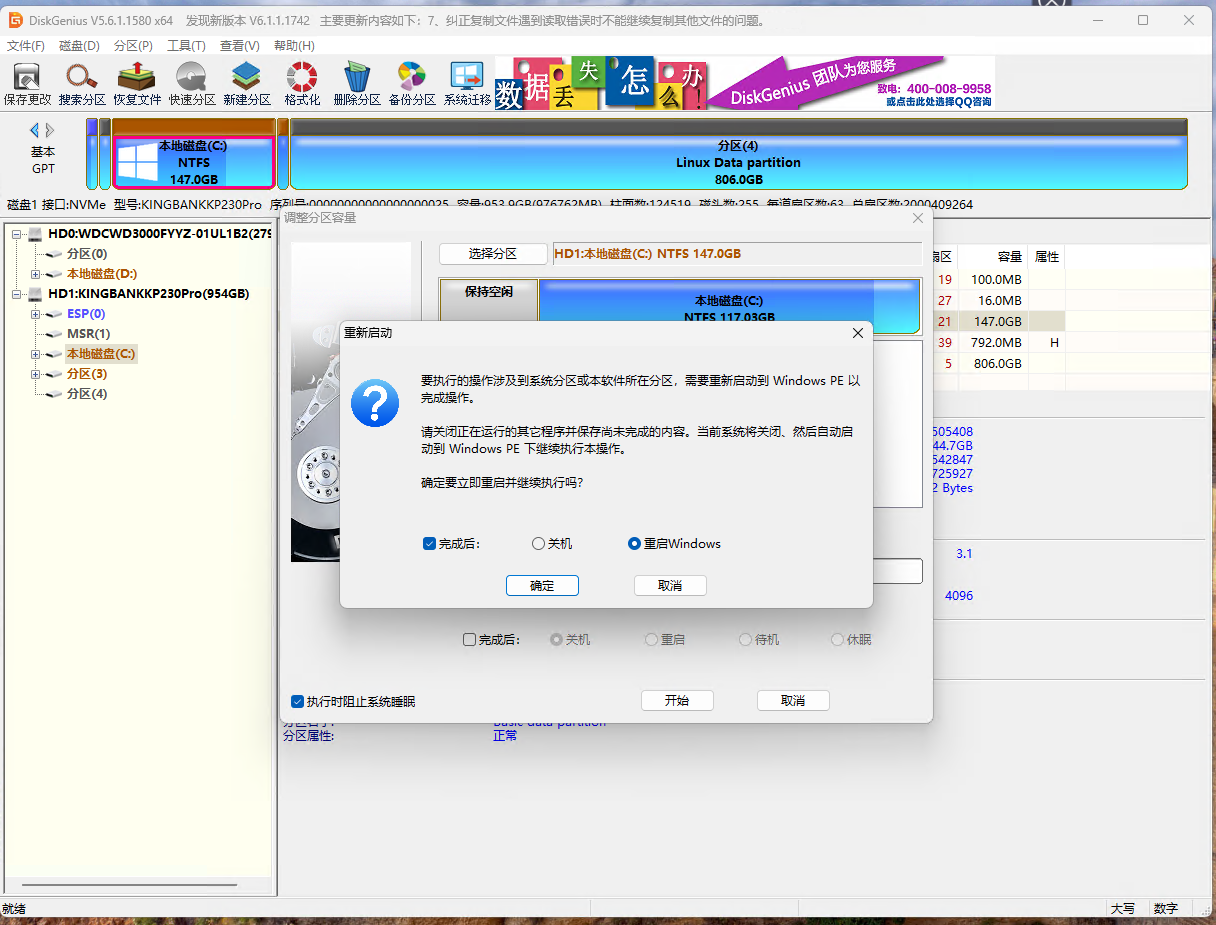Select the 重启Windows radio option
1216x925 pixels.
coord(634,544)
